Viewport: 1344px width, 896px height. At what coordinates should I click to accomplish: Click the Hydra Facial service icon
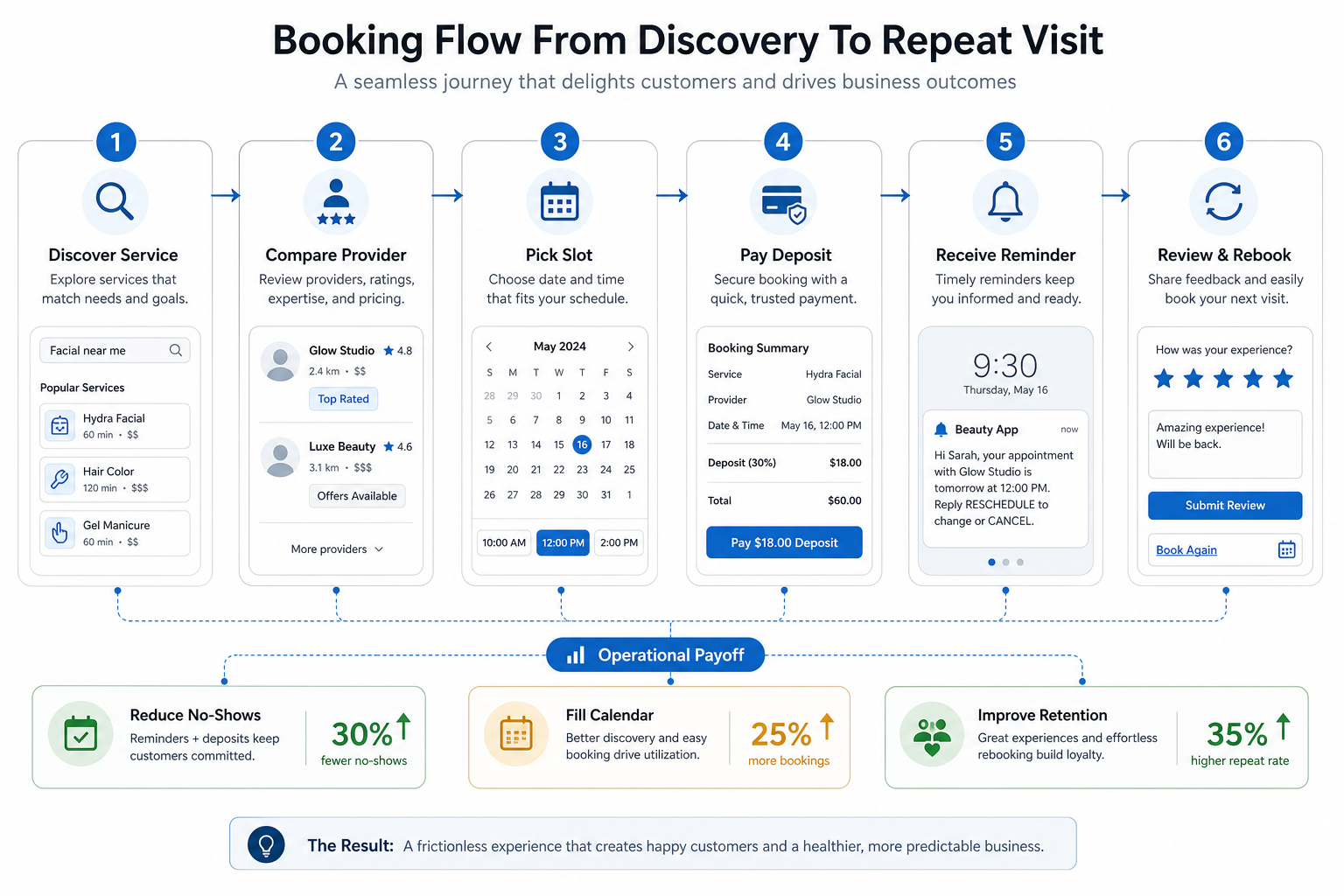[x=59, y=426]
